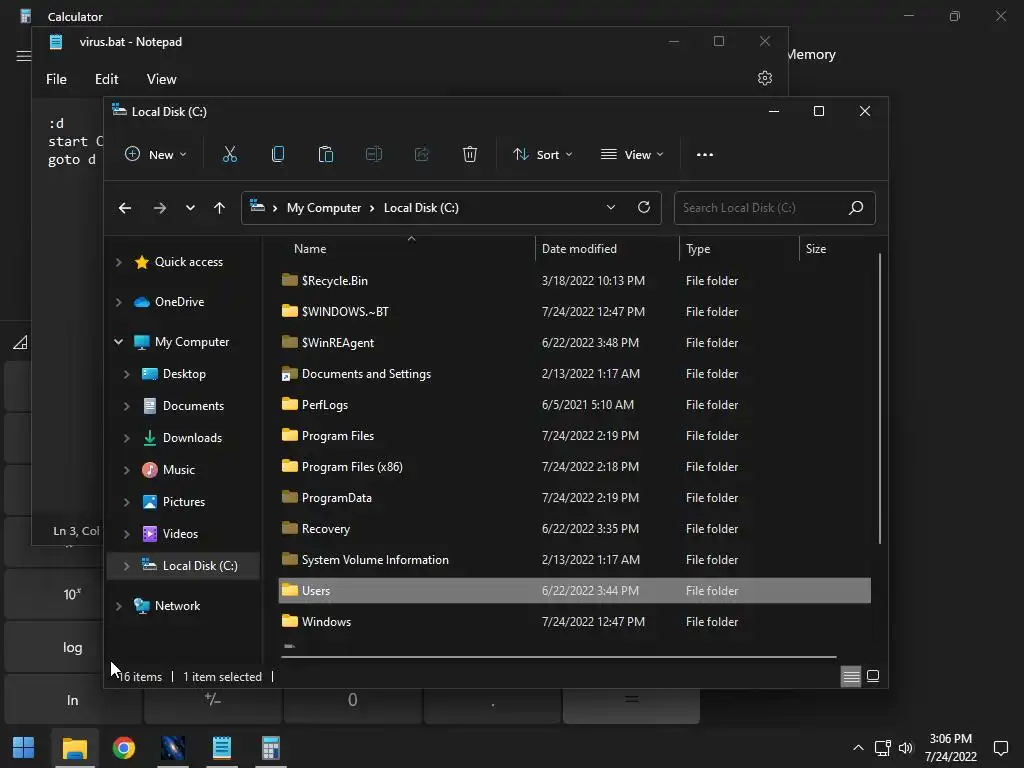Open File Explorer from the taskbar
Viewport: 1024px width, 768px height.
coord(74,748)
